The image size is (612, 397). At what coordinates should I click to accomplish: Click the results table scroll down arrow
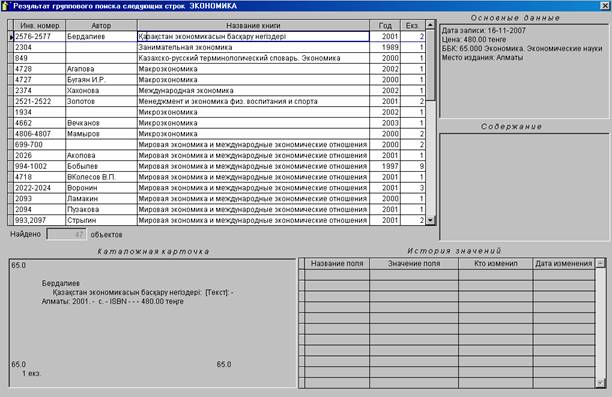tap(430, 221)
